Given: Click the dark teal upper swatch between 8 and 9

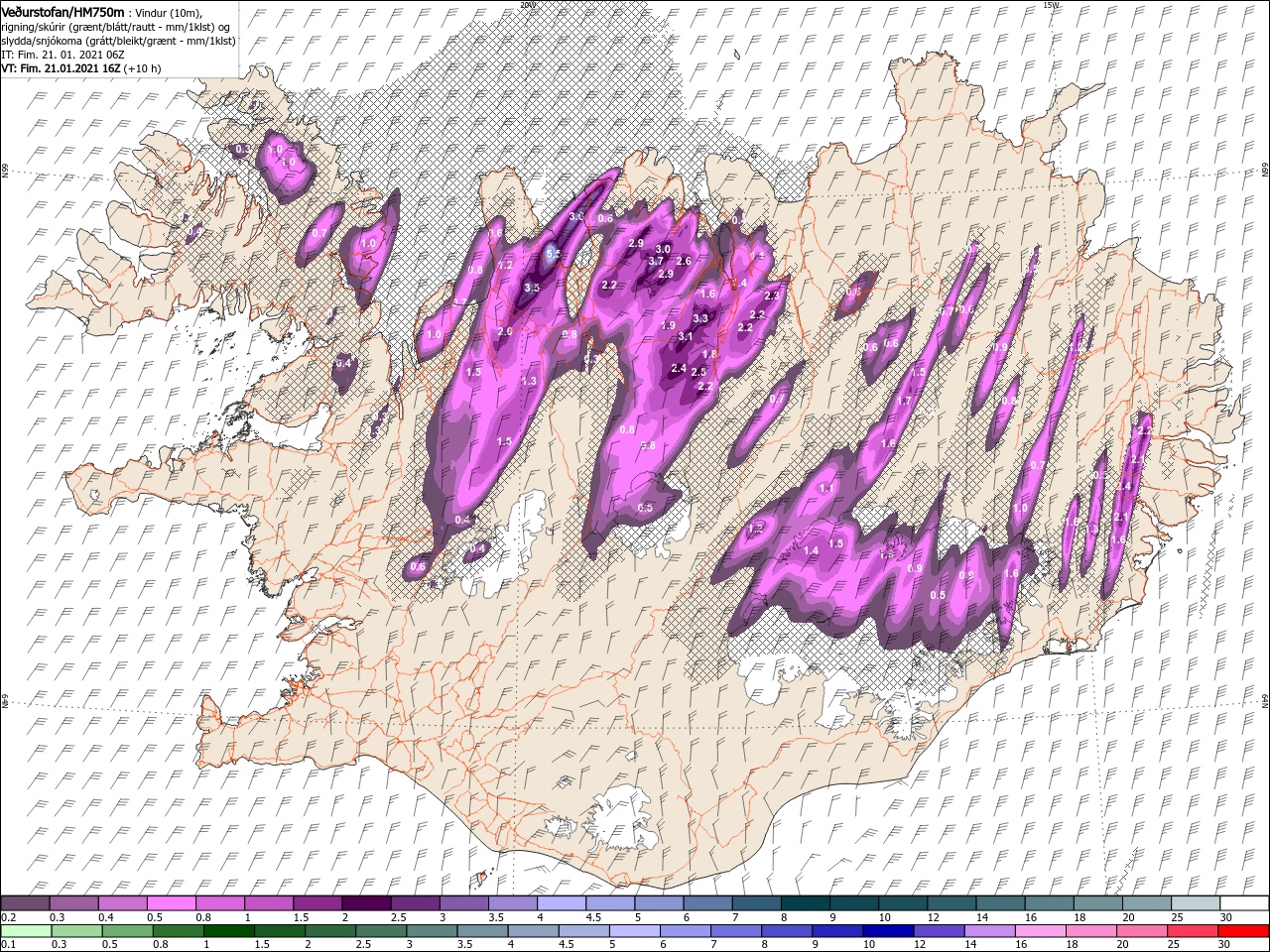Looking at the screenshot, I should 805,903.
